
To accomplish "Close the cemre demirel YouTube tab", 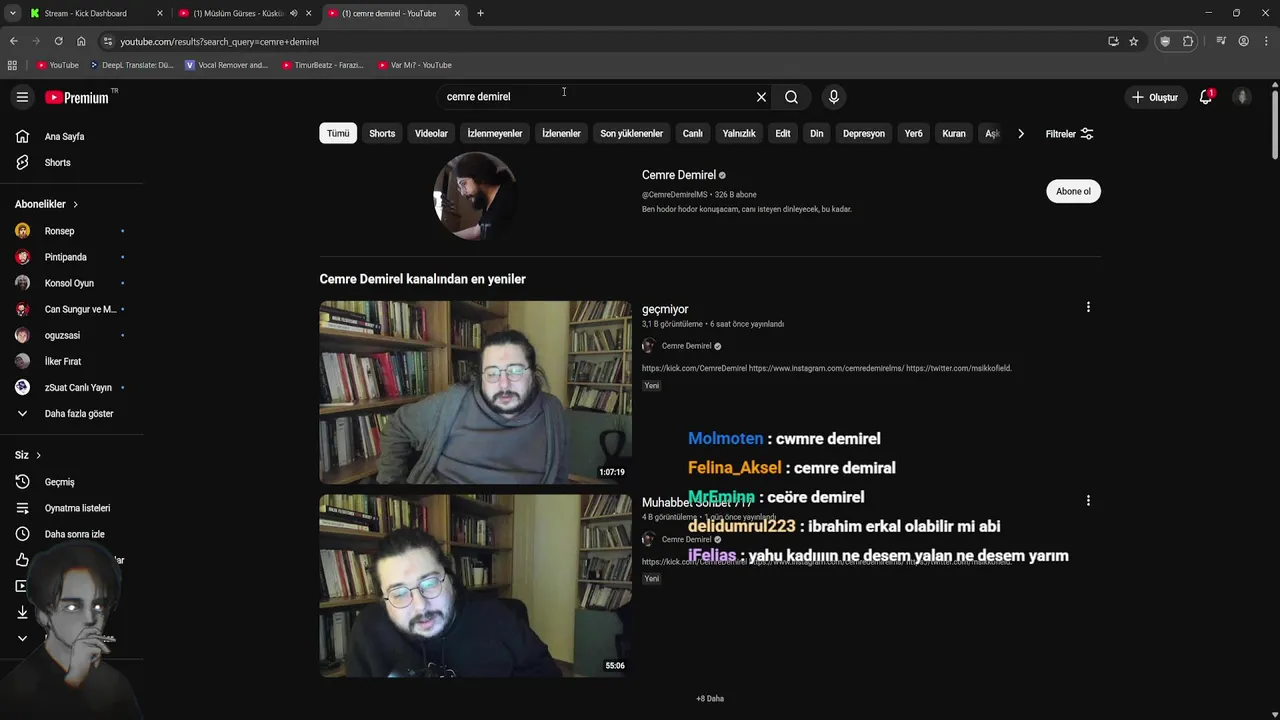I will [x=457, y=13].
